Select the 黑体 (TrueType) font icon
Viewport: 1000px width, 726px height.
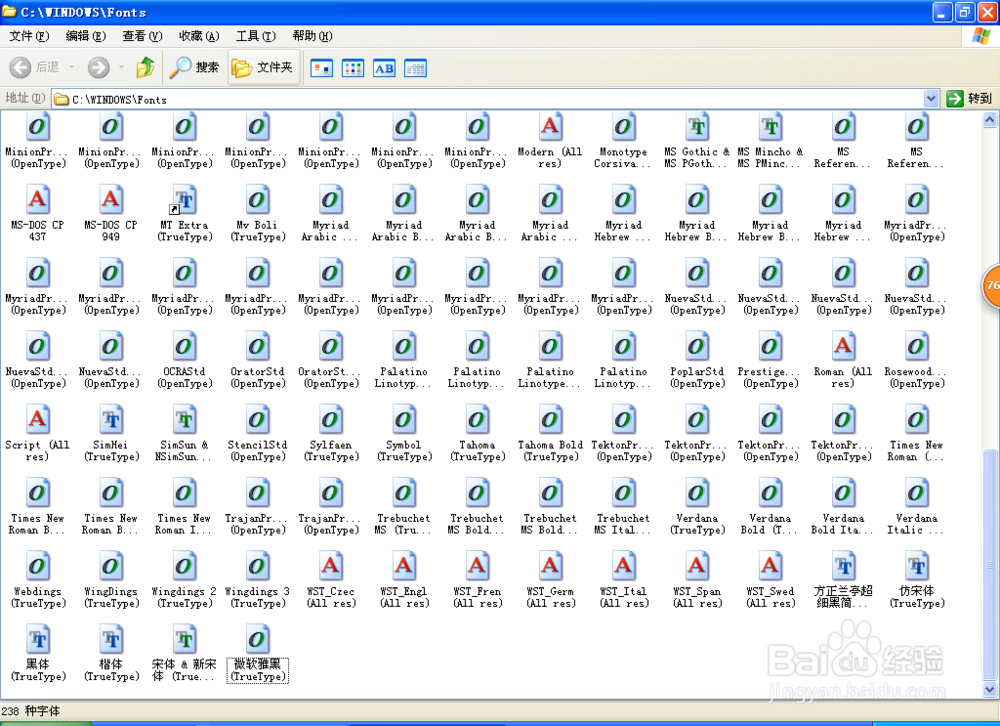click(38, 639)
